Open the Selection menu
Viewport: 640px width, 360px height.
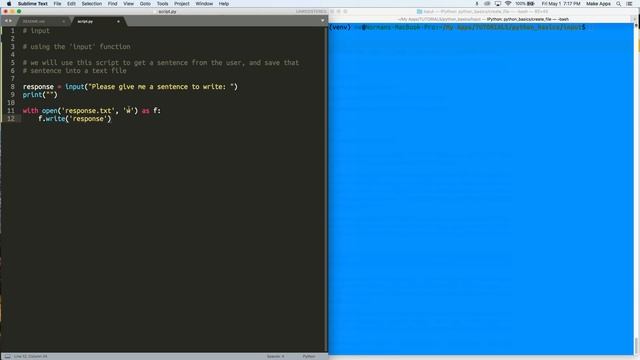[x=91, y=4]
